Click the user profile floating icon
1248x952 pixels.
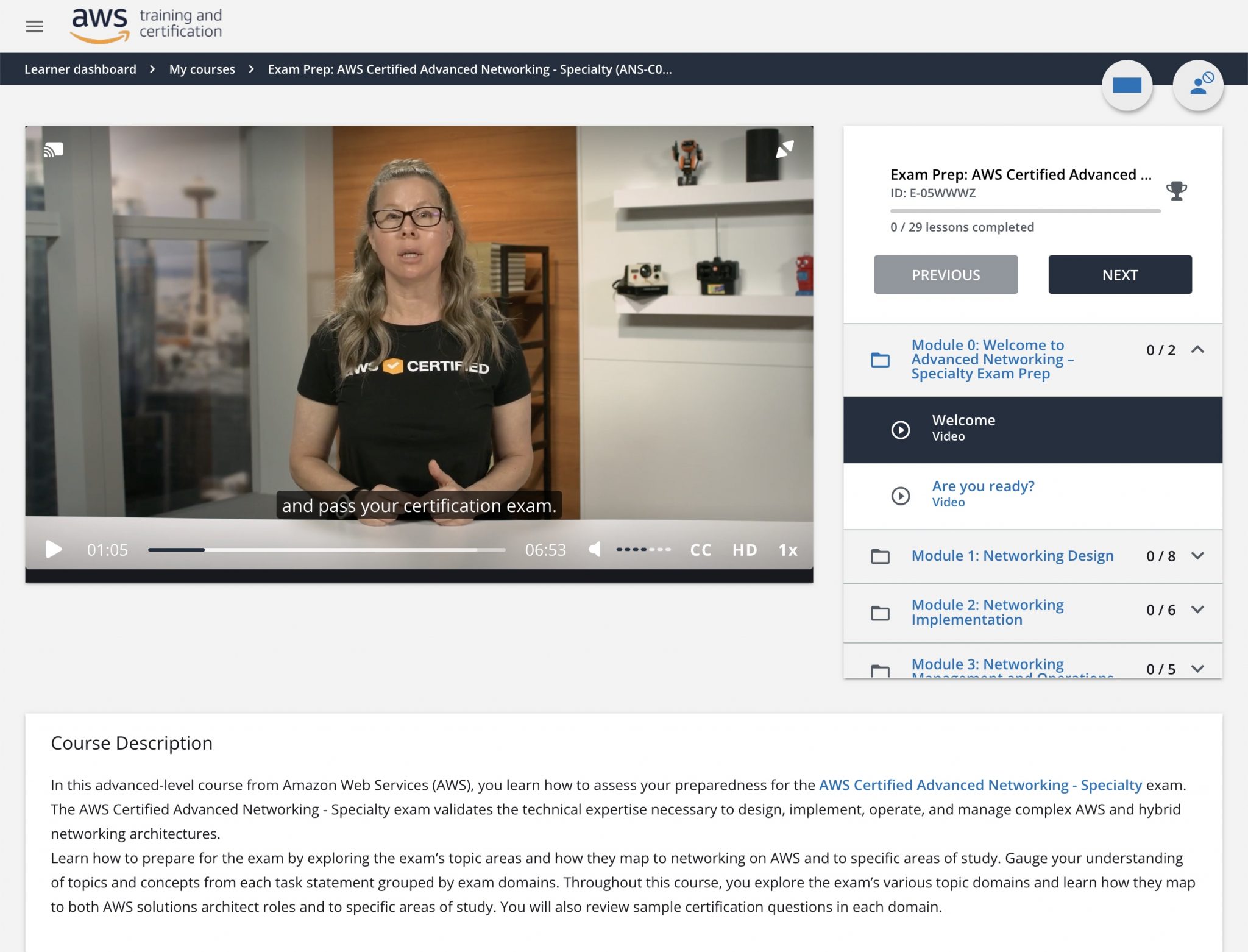(1198, 85)
